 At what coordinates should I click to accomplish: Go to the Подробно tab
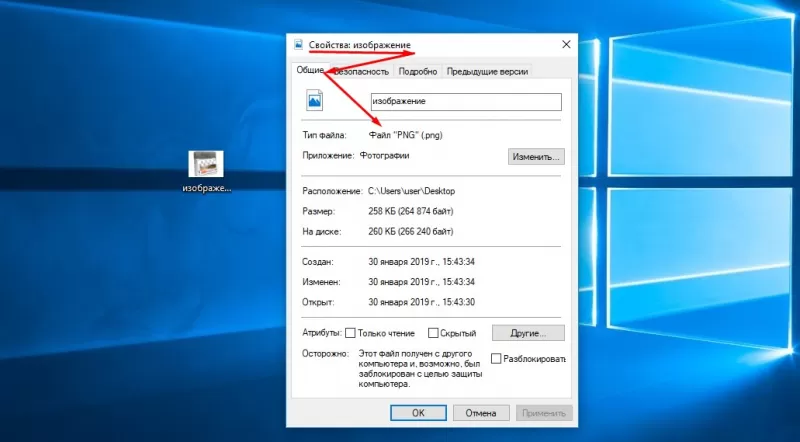click(418, 71)
